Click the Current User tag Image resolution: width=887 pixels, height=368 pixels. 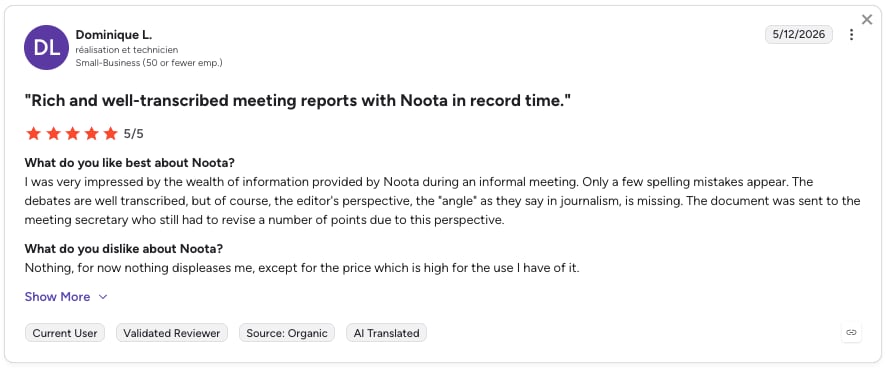(x=65, y=333)
